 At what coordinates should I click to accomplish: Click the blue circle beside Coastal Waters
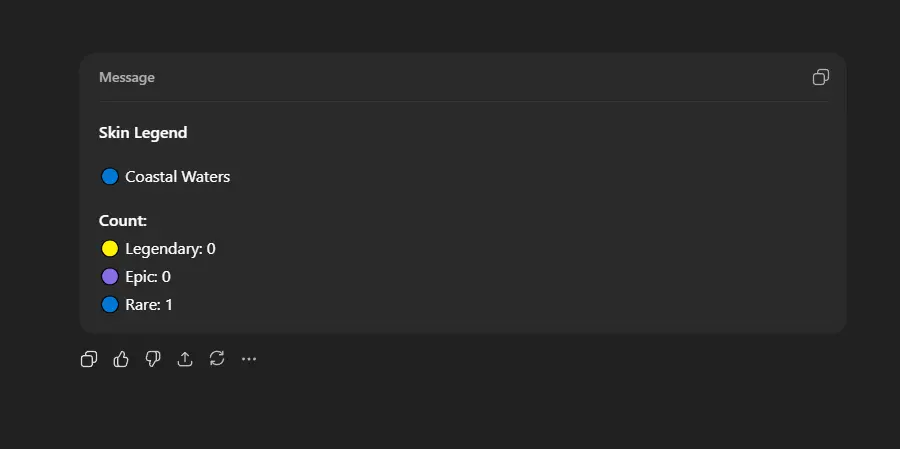pyautogui.click(x=110, y=177)
